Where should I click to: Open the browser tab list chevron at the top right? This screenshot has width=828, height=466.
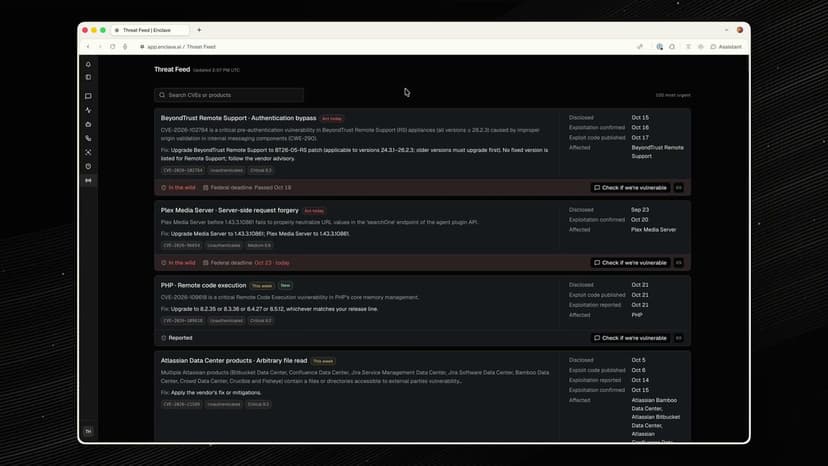click(x=727, y=30)
